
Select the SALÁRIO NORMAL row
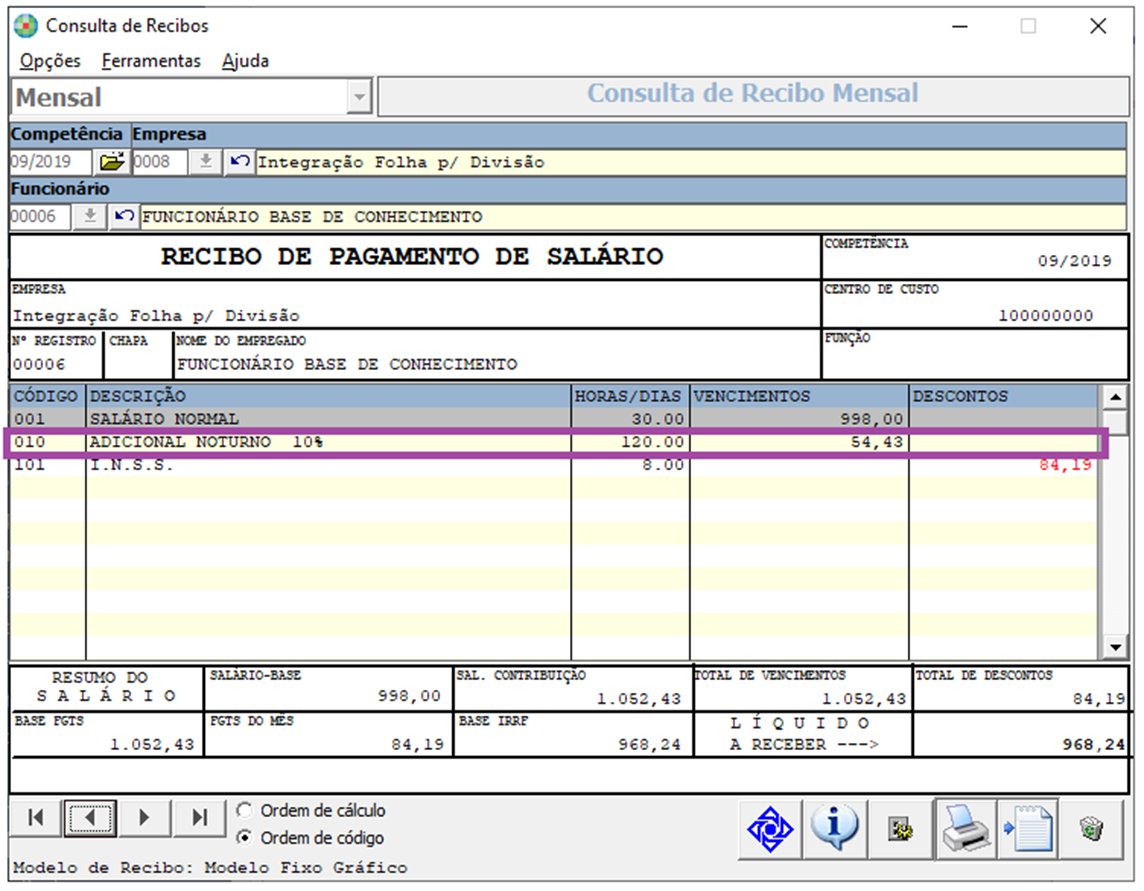[553, 419]
